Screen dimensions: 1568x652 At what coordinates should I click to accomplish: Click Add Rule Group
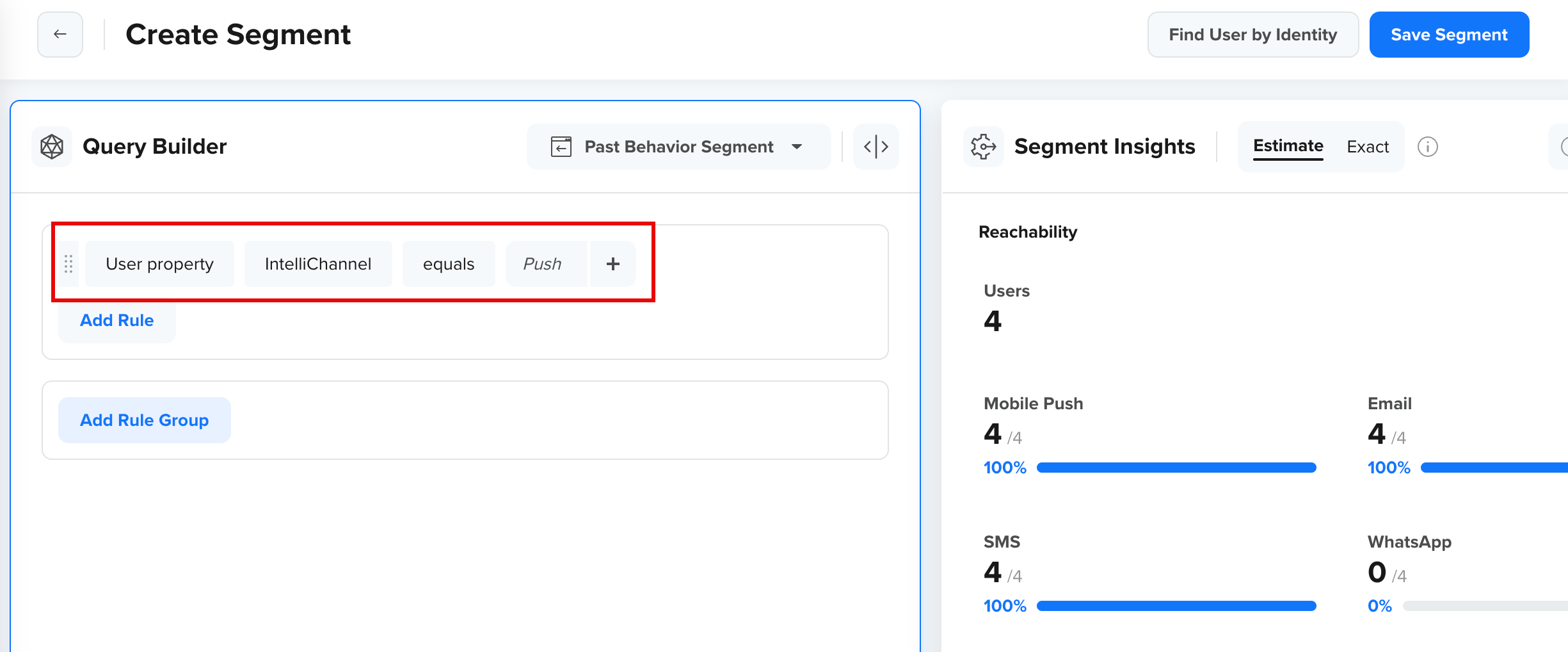[x=145, y=420]
